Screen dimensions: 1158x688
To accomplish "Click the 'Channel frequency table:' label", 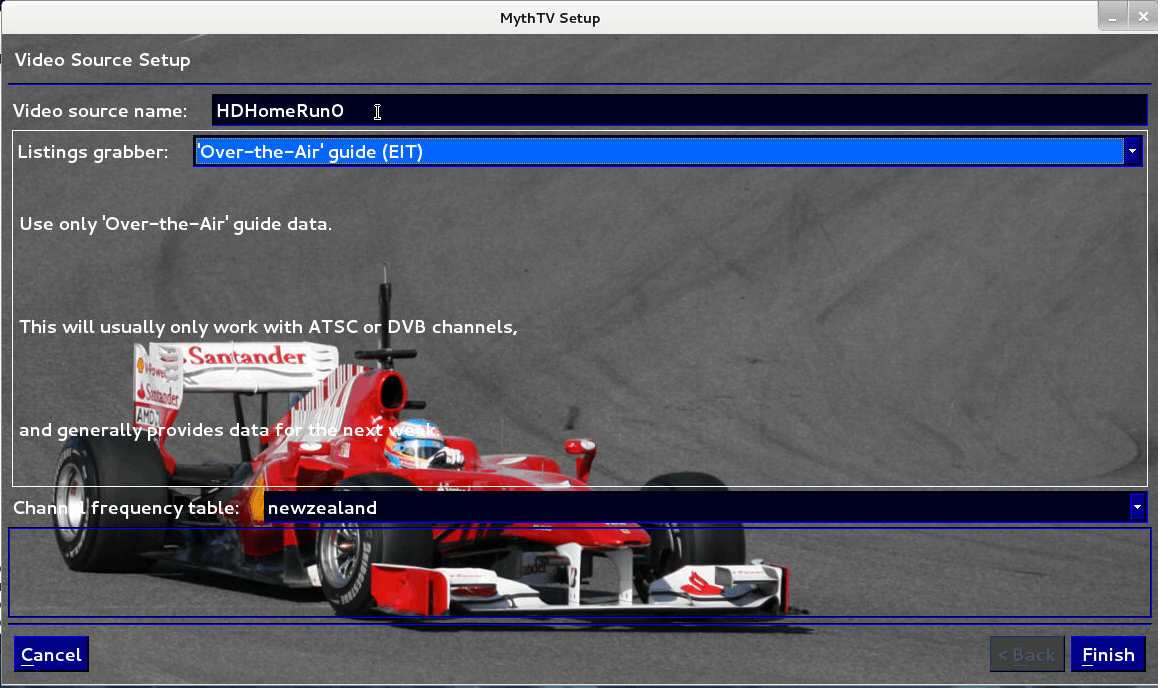I will coord(126,508).
